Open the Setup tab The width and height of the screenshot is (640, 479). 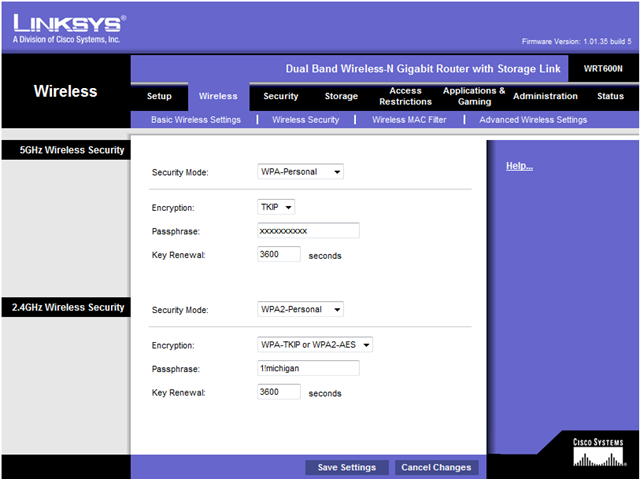click(159, 96)
